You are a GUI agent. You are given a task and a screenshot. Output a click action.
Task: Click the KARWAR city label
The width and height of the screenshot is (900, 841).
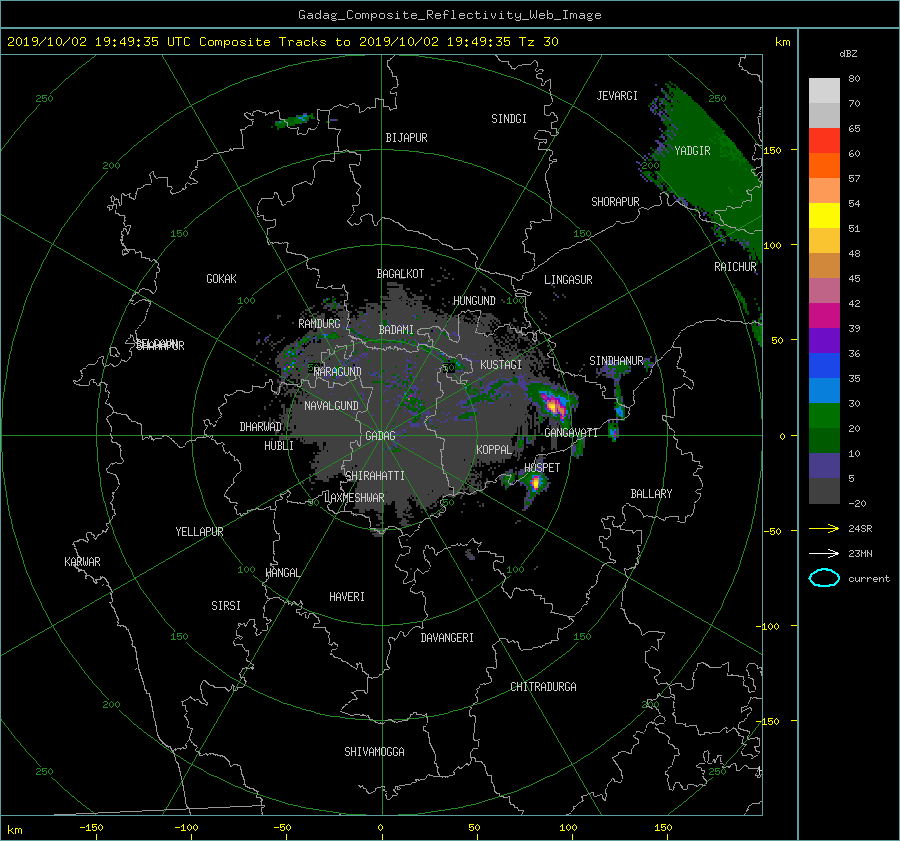82,562
